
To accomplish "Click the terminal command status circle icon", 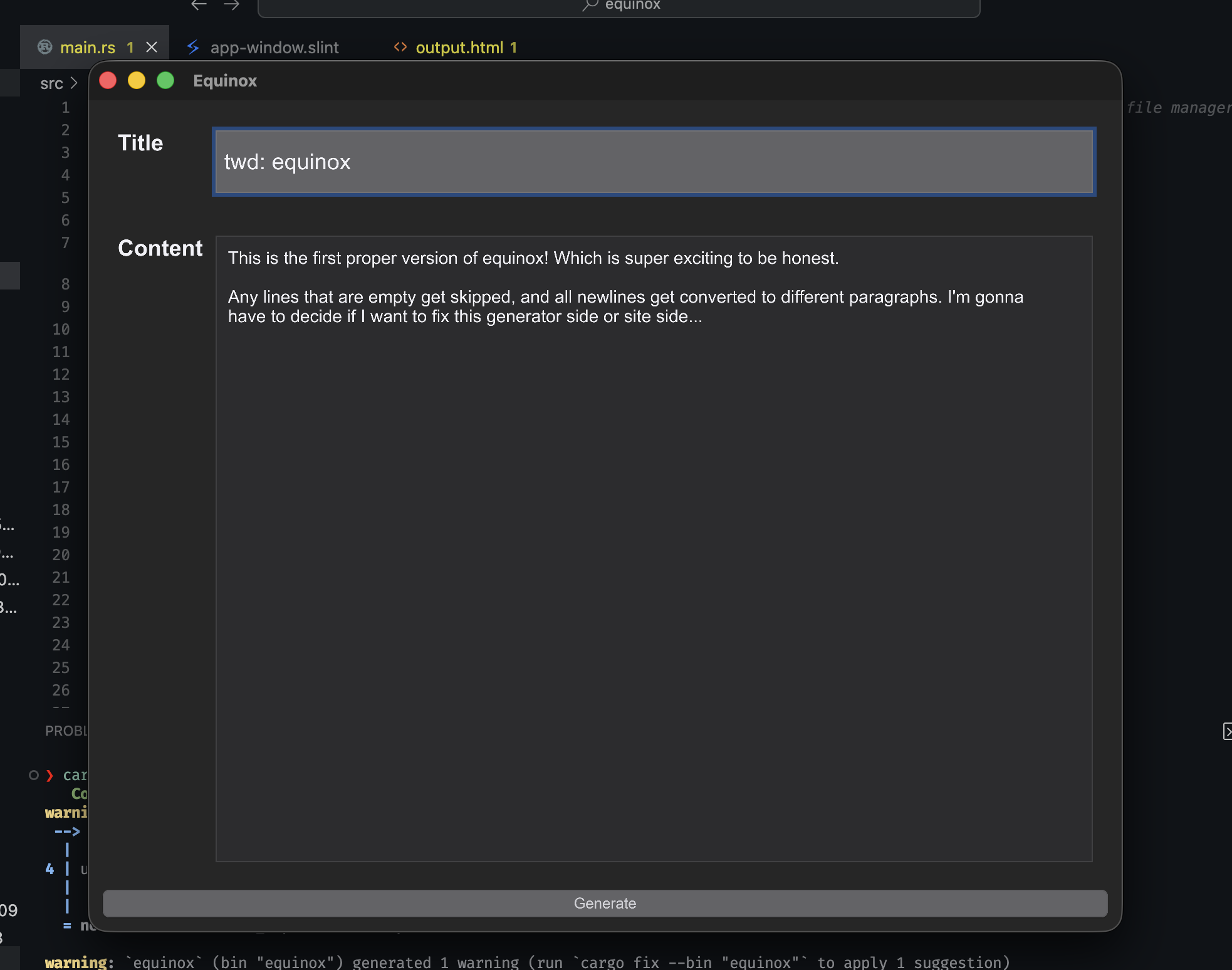I will [34, 775].
